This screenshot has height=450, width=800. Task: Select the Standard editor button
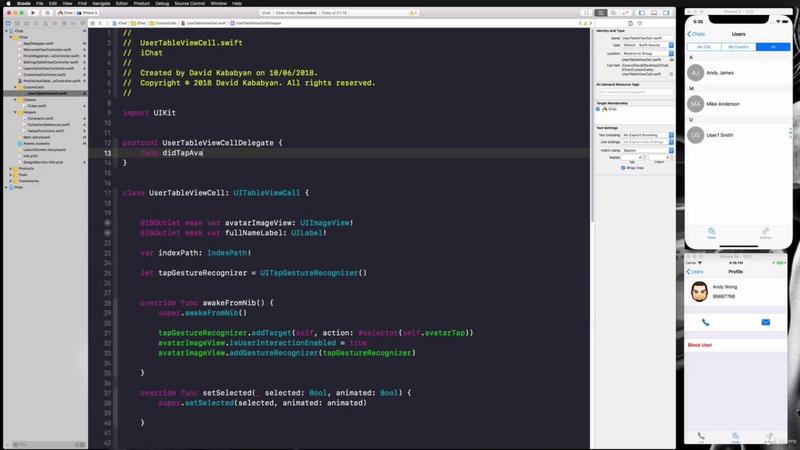pyautogui.click(x=601, y=12)
